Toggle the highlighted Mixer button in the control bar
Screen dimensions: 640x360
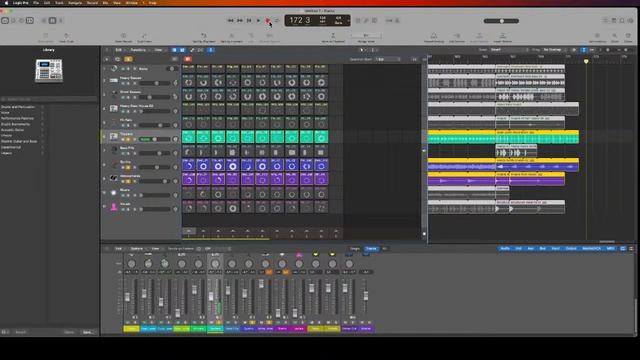[x=52, y=20]
